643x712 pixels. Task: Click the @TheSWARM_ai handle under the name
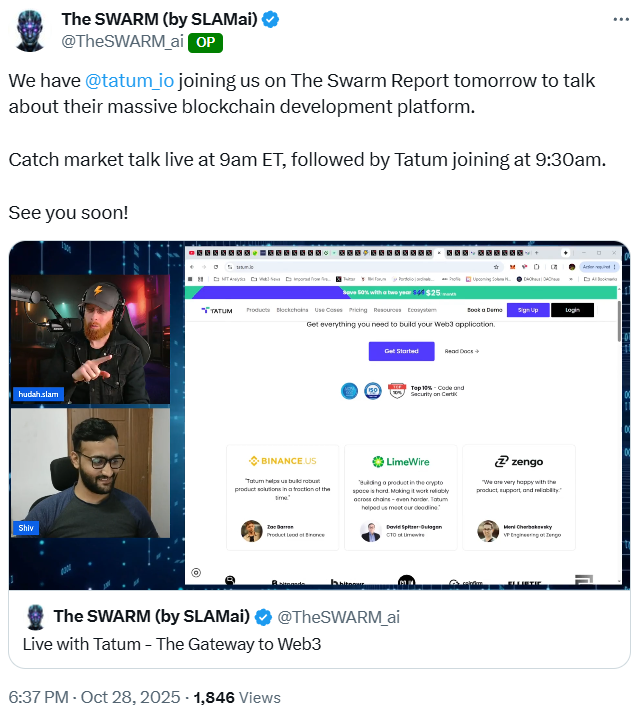[x=123, y=42]
